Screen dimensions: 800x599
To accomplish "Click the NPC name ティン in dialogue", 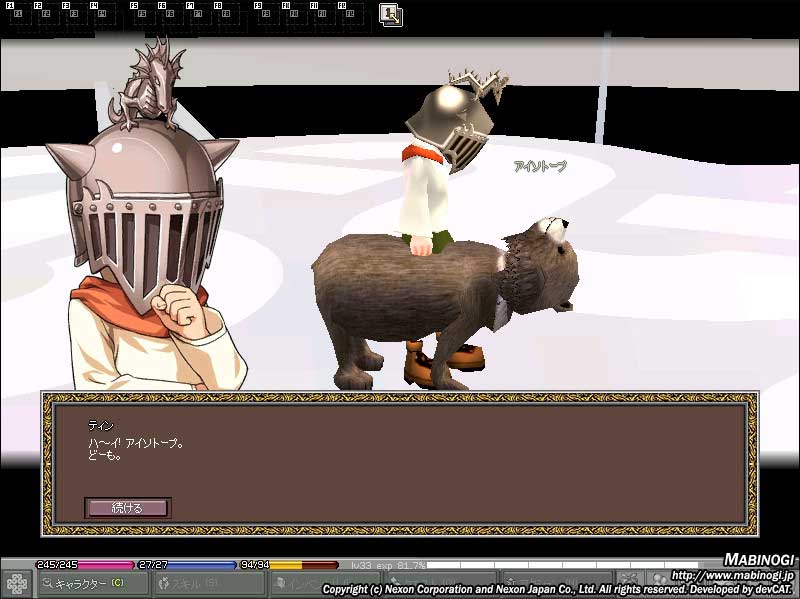I will pyautogui.click(x=101, y=425).
